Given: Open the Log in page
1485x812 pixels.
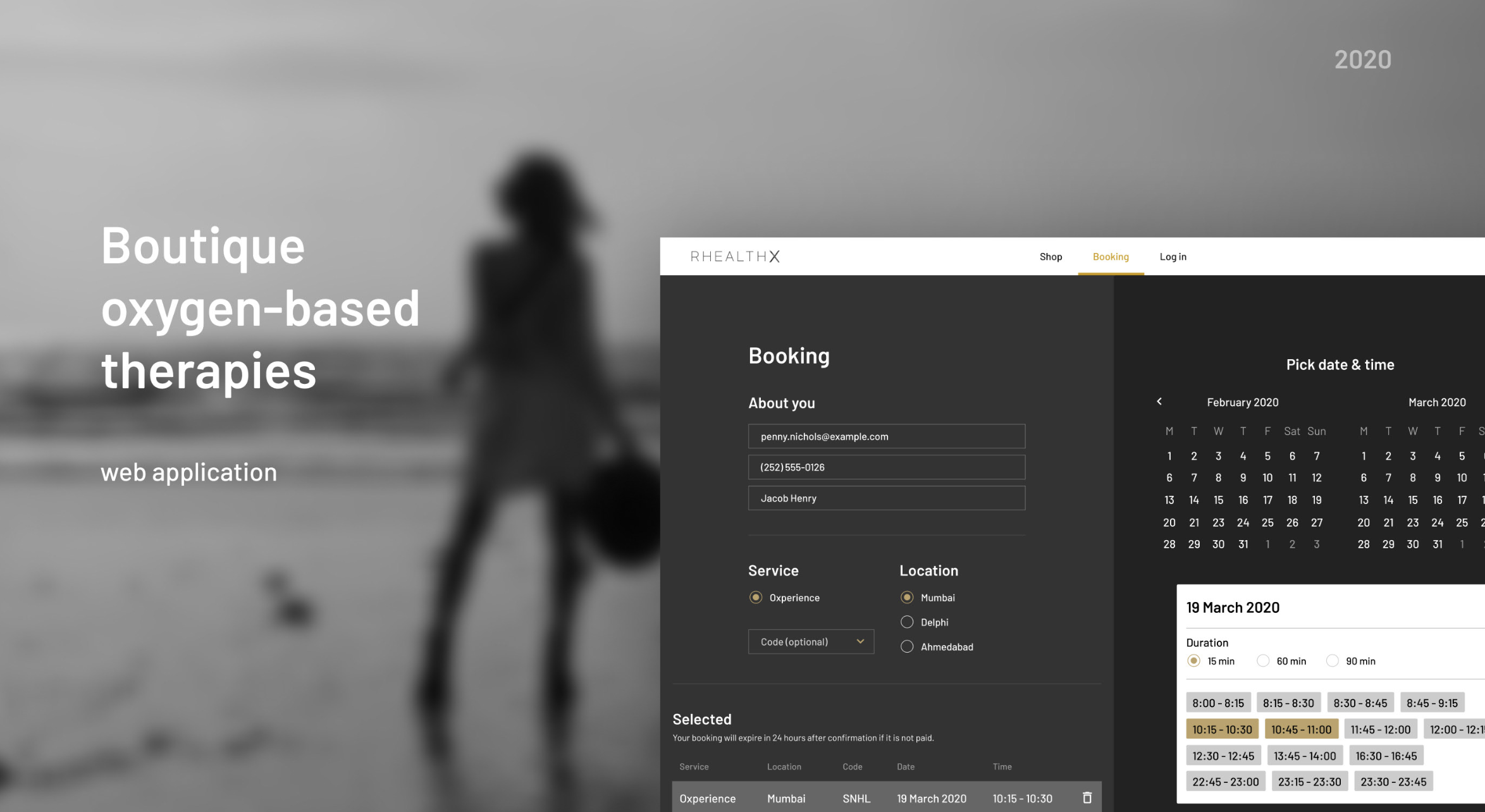Looking at the screenshot, I should [x=1173, y=257].
